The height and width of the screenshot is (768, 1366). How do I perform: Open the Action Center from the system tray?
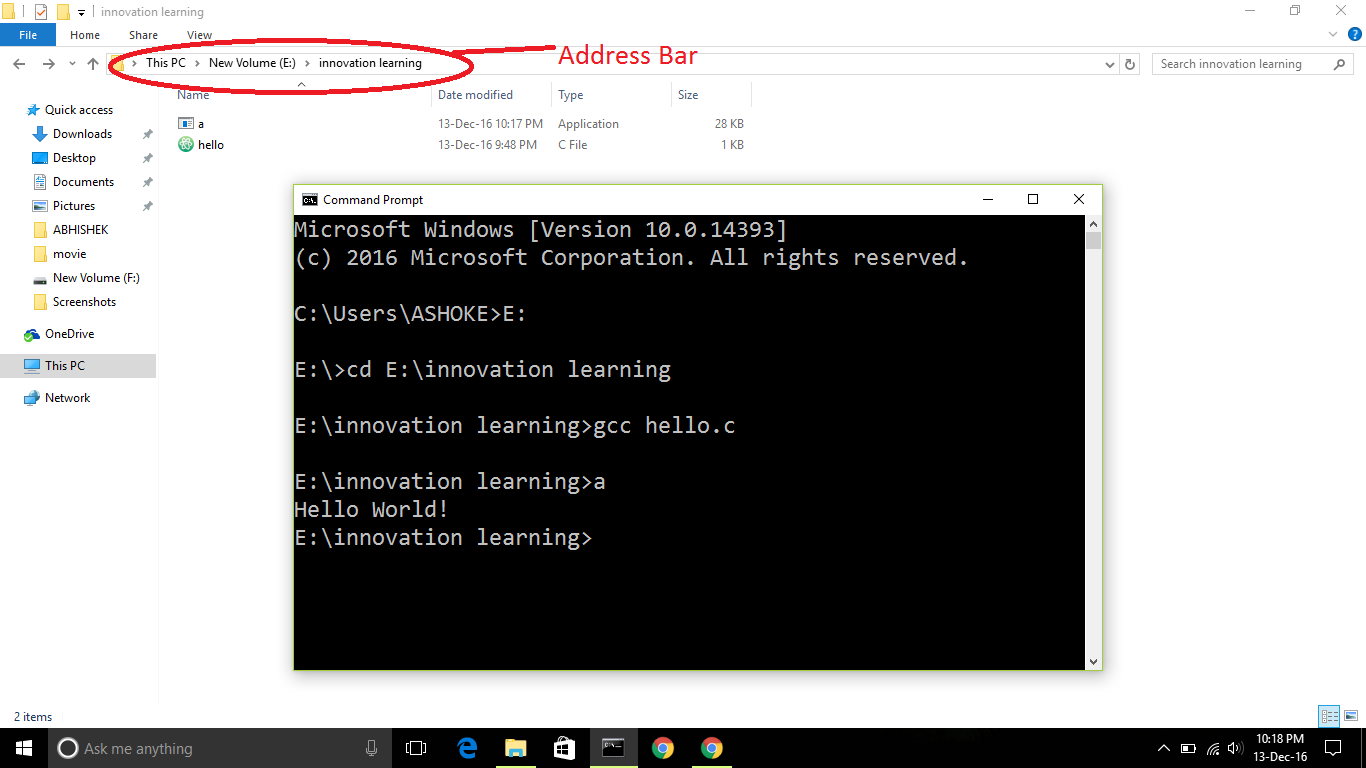tap(1333, 747)
